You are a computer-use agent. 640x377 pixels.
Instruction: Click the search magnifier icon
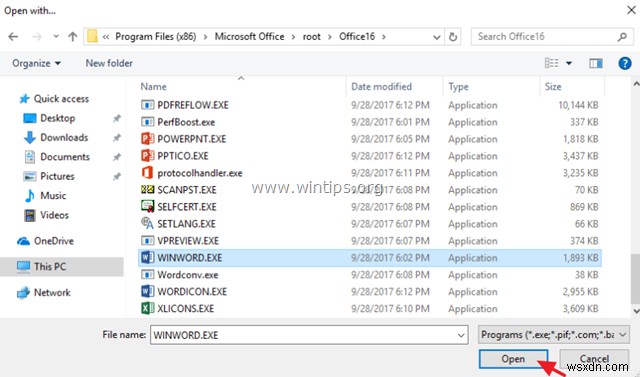point(622,37)
